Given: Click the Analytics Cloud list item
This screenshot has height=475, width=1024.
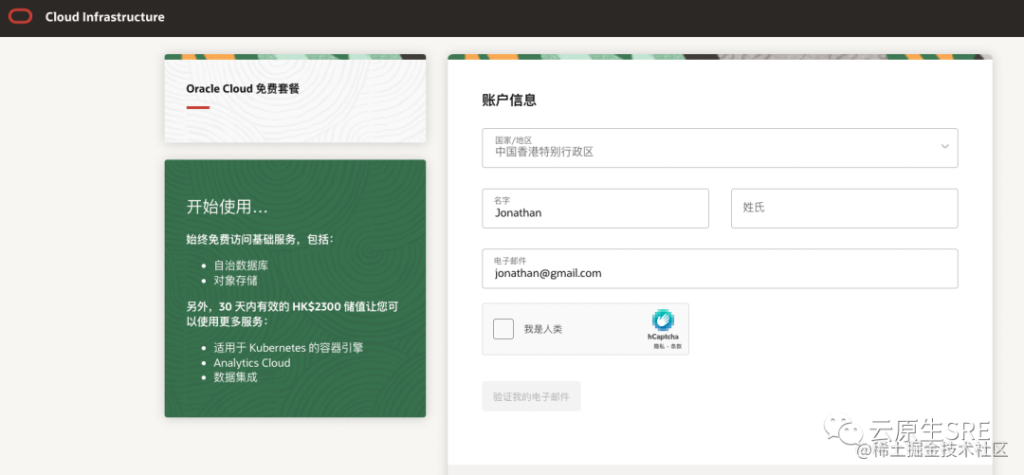Looking at the screenshot, I should coord(252,363).
